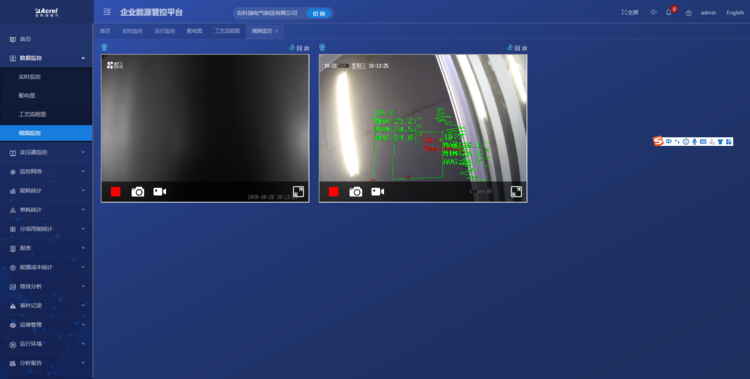
Task: Switch to the 配电图 tab
Action: pyautogui.click(x=195, y=31)
